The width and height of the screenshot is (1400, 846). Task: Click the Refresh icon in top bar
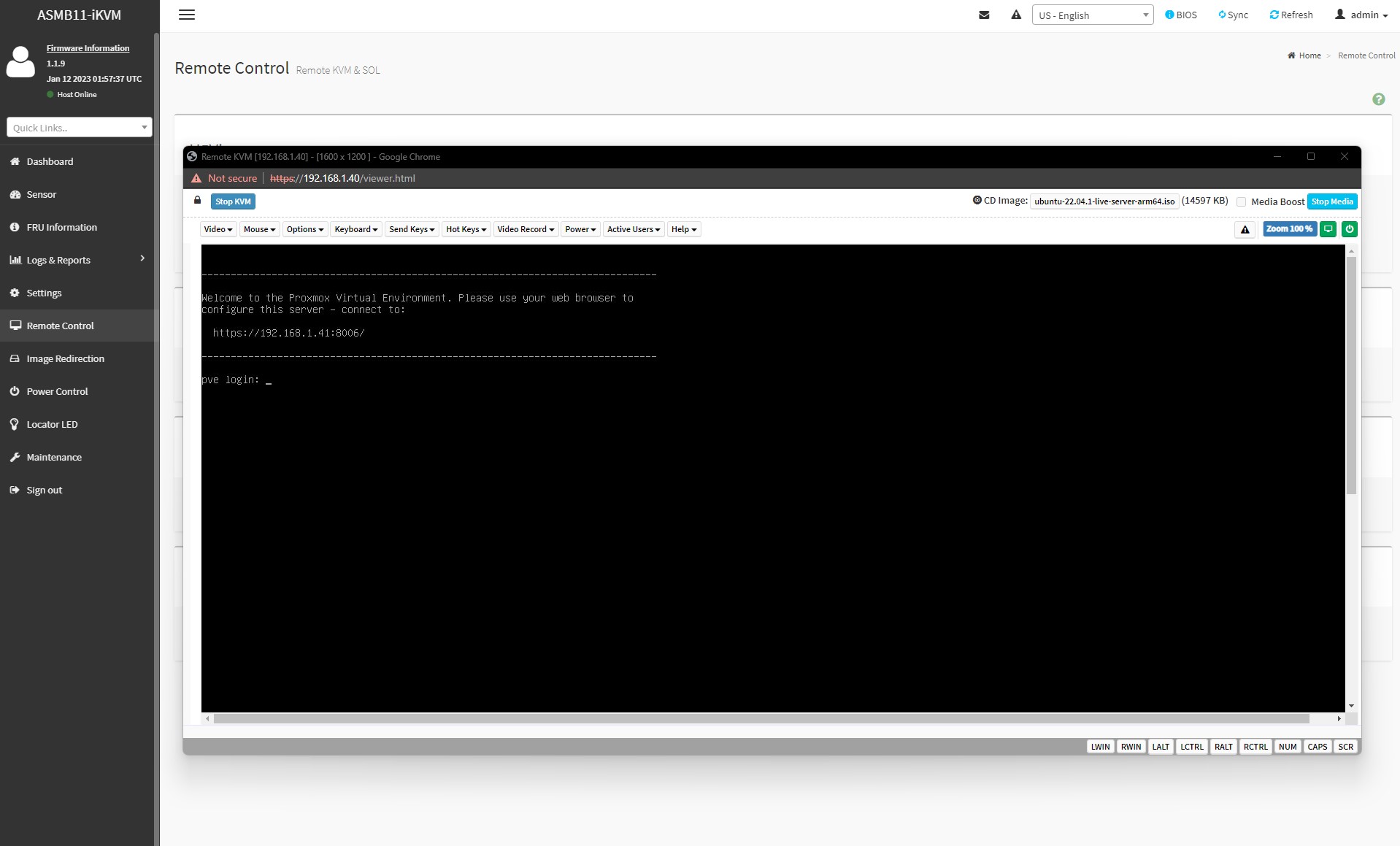click(x=1275, y=15)
